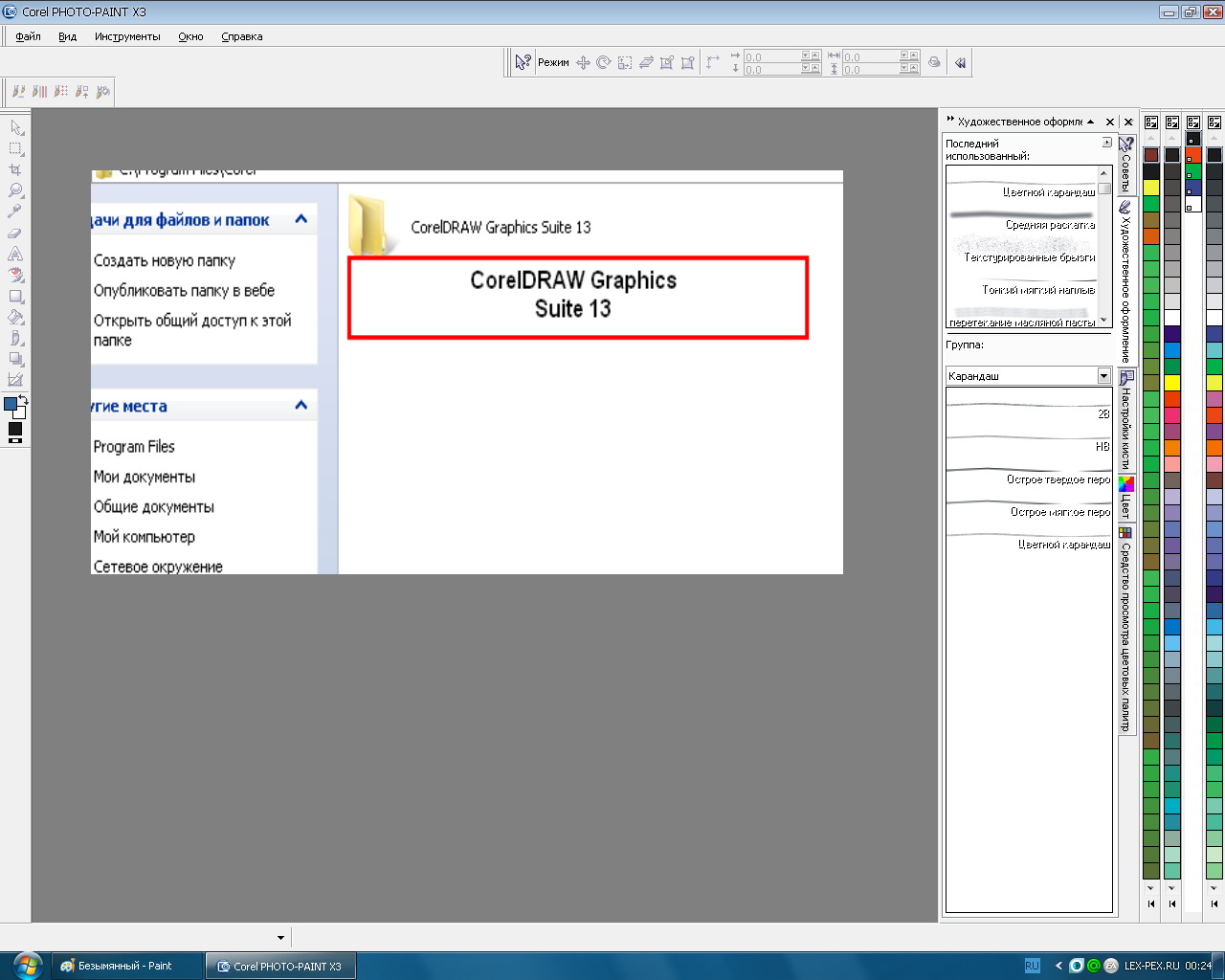Select the Interactive Drop Shadow tool
1225x980 pixels.
pyautogui.click(x=16, y=360)
